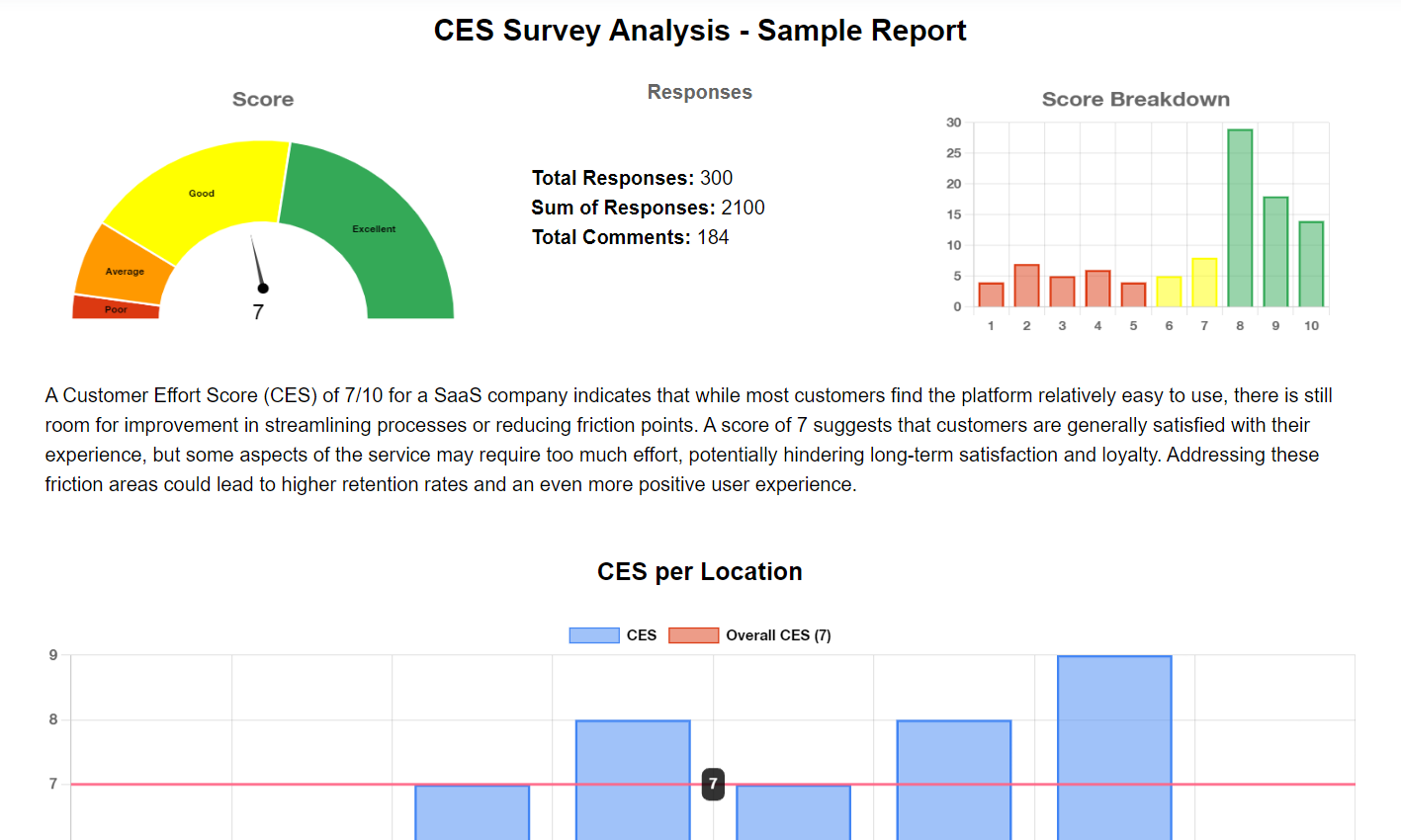Image resolution: width=1401 pixels, height=840 pixels.
Task: Click the Total Responses: 300 text
Action: (632, 178)
